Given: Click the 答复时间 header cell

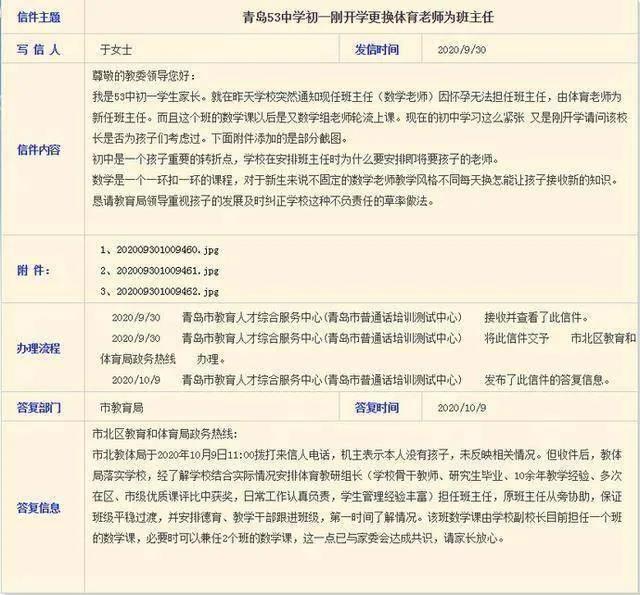Looking at the screenshot, I should (x=376, y=408).
